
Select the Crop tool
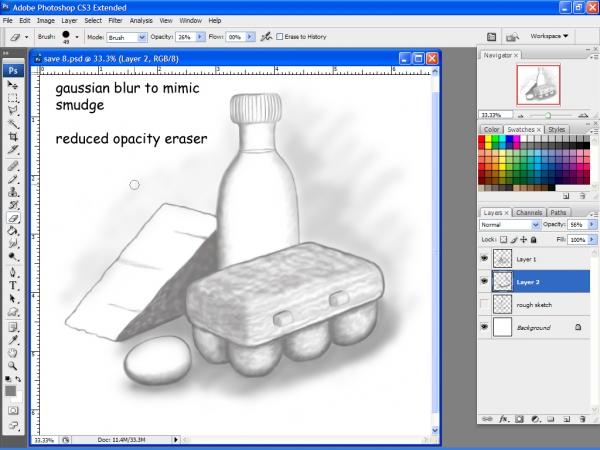coord(13,137)
